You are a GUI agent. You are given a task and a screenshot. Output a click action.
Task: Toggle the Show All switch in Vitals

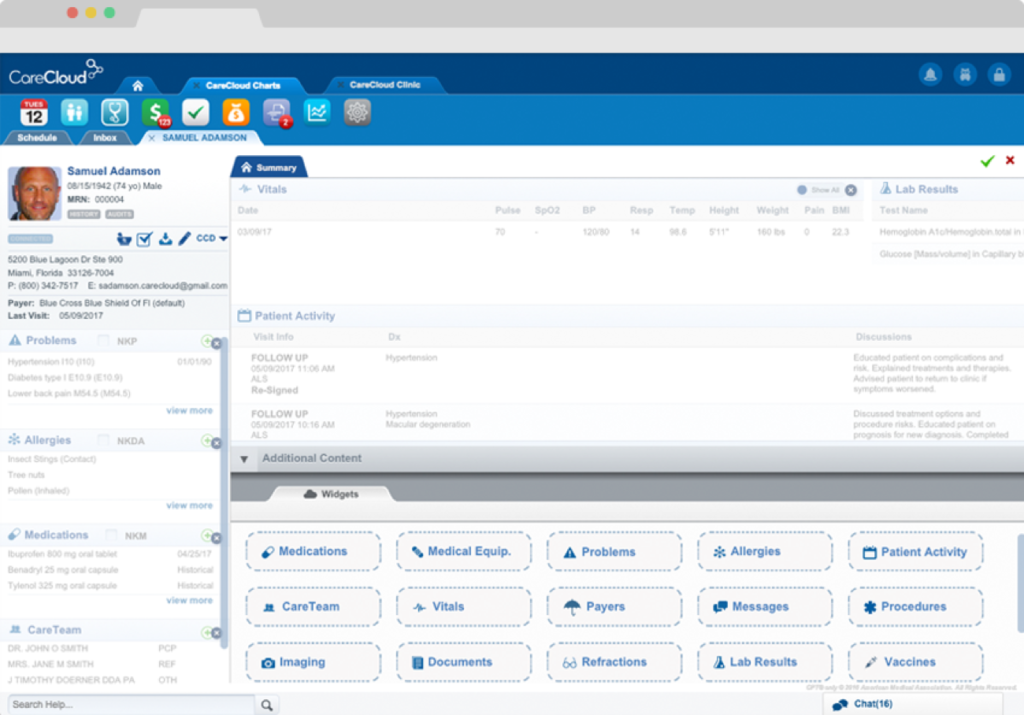[x=802, y=190]
